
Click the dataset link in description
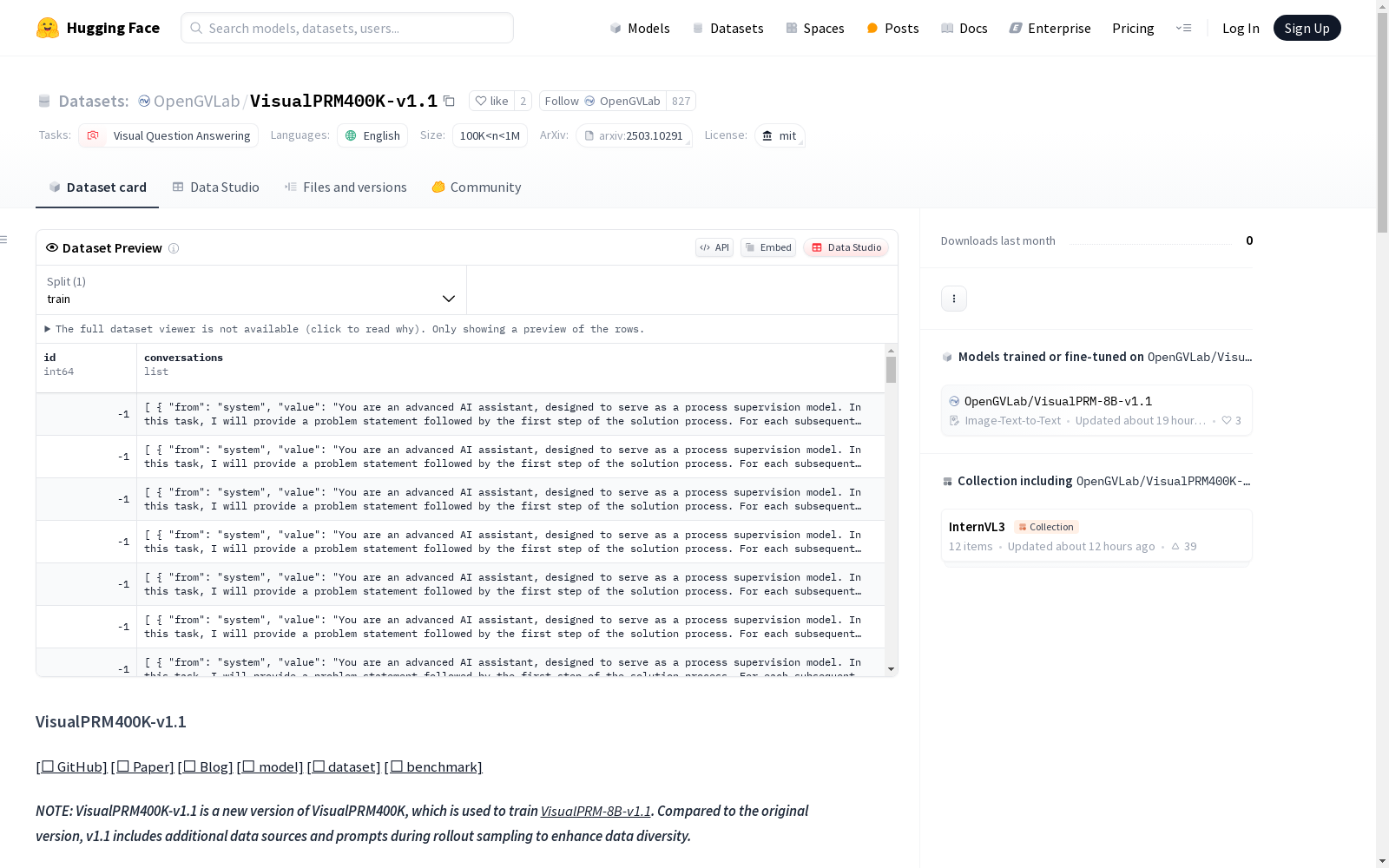[344, 767]
